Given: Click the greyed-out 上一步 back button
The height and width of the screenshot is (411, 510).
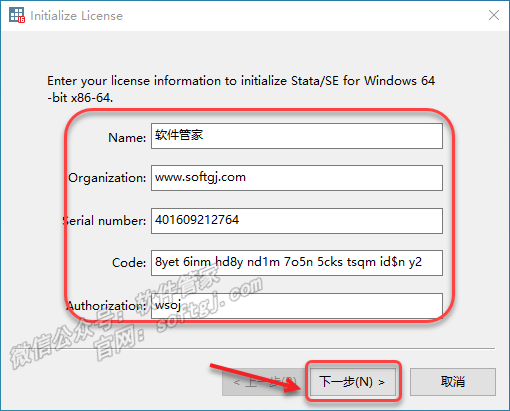Looking at the screenshot, I should pos(264,382).
